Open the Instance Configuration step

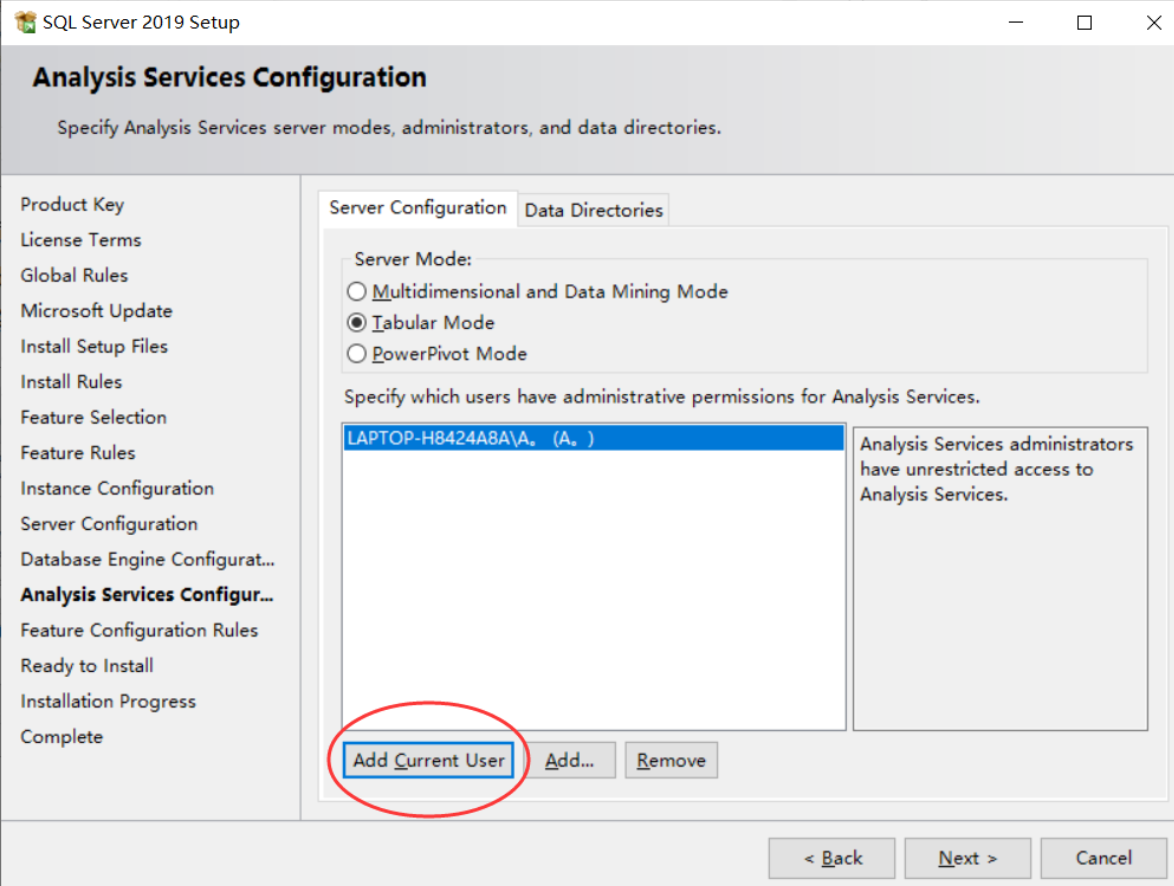click(x=117, y=488)
